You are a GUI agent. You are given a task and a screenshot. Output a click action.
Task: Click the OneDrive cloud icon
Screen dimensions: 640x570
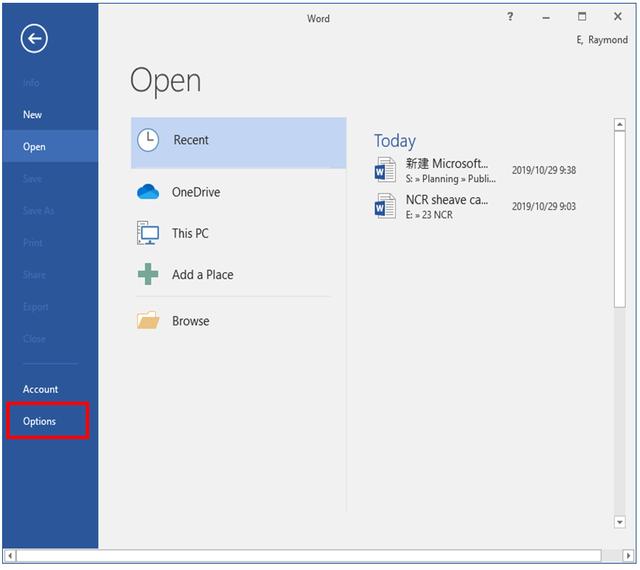click(x=148, y=192)
